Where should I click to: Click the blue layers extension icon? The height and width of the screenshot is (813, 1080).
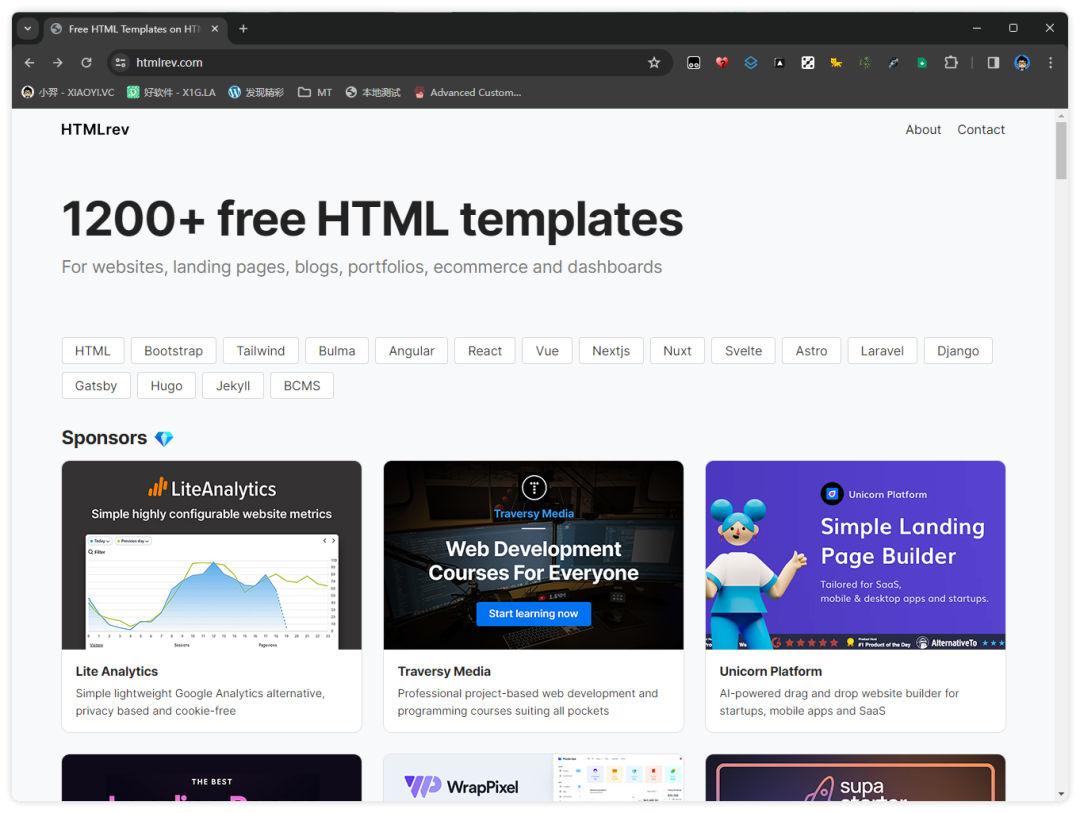751,63
